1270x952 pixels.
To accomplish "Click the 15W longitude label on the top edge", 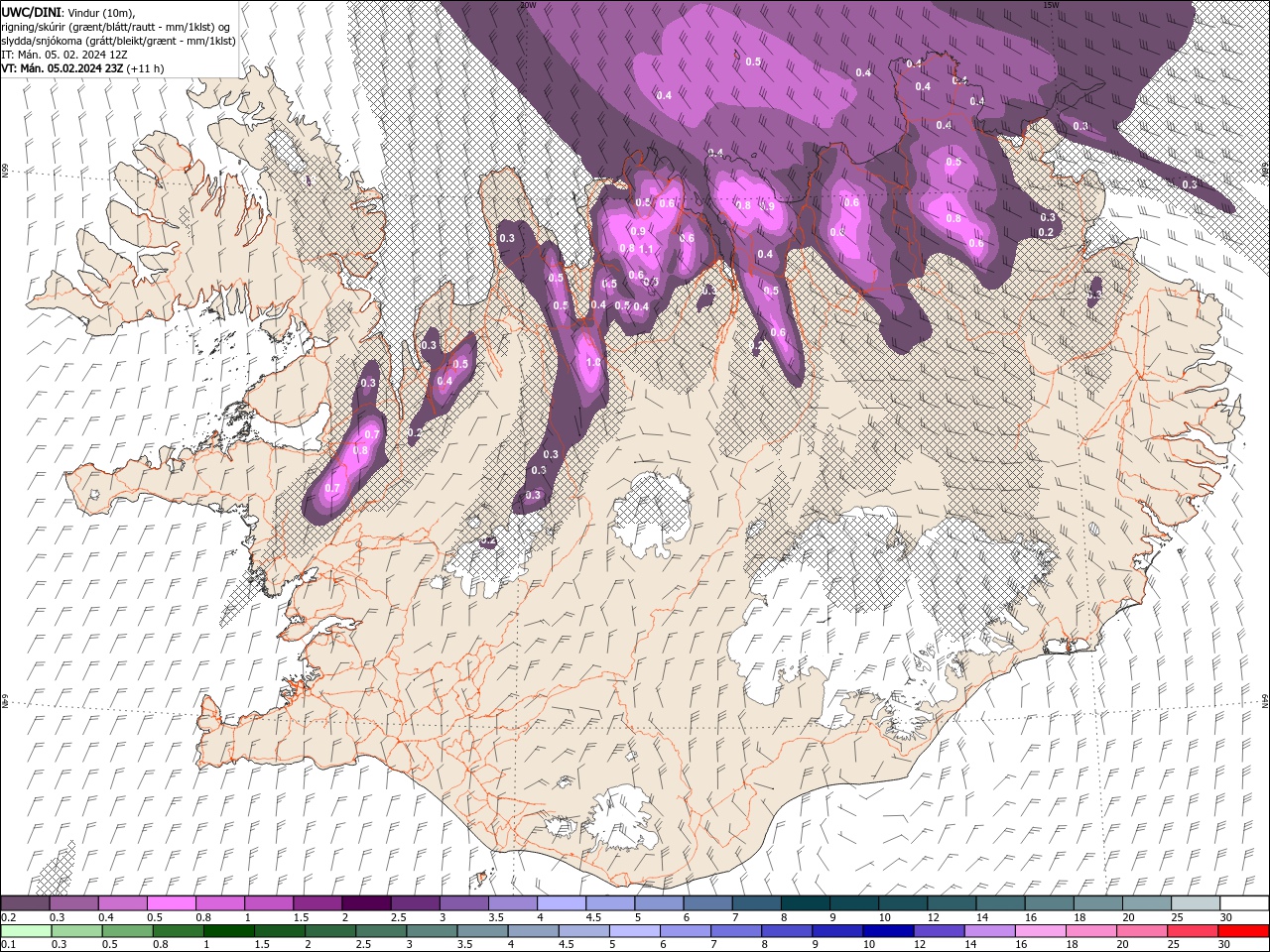I will coord(1051,4).
